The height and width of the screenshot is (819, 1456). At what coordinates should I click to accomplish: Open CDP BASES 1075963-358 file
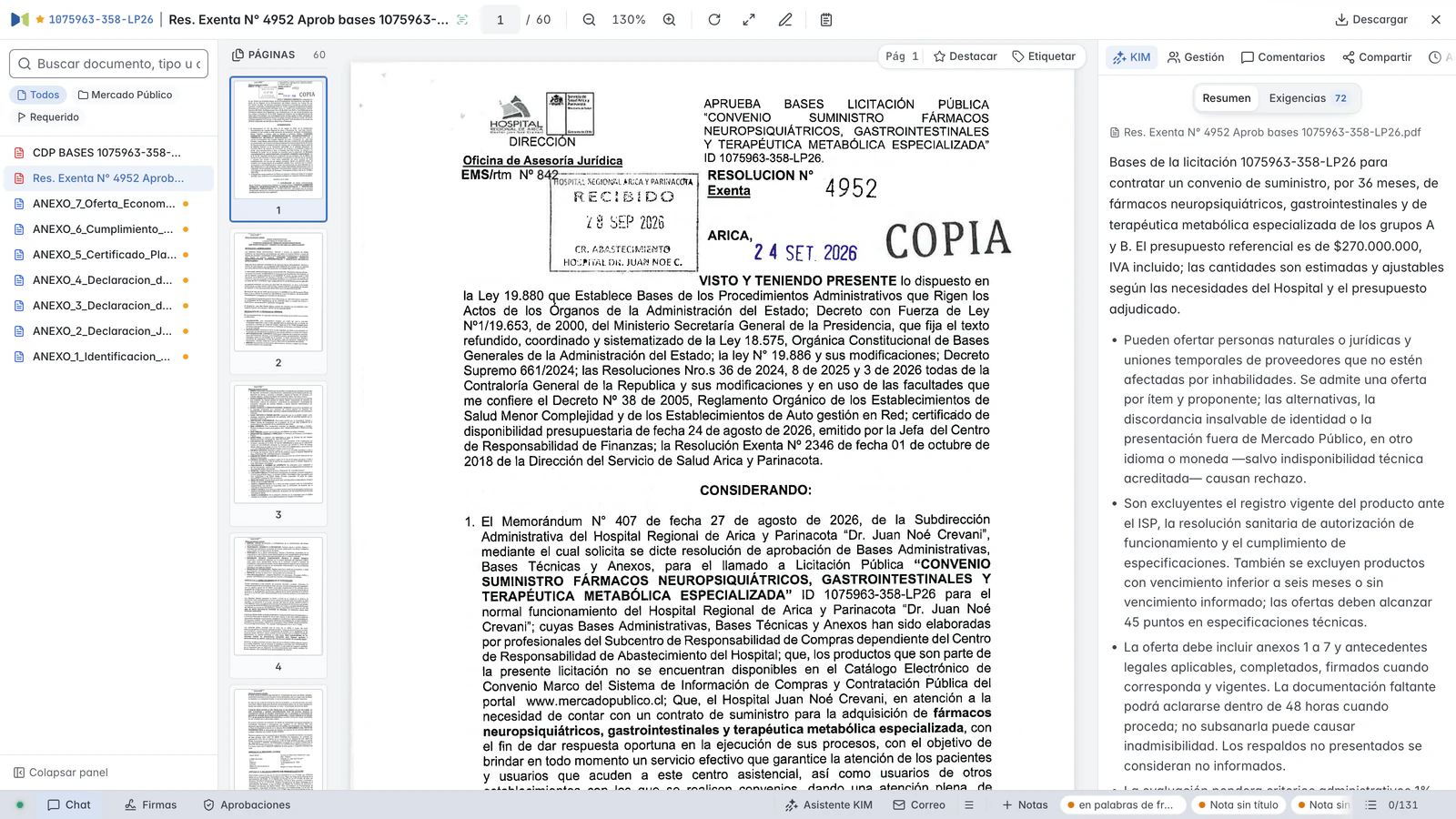point(107,153)
